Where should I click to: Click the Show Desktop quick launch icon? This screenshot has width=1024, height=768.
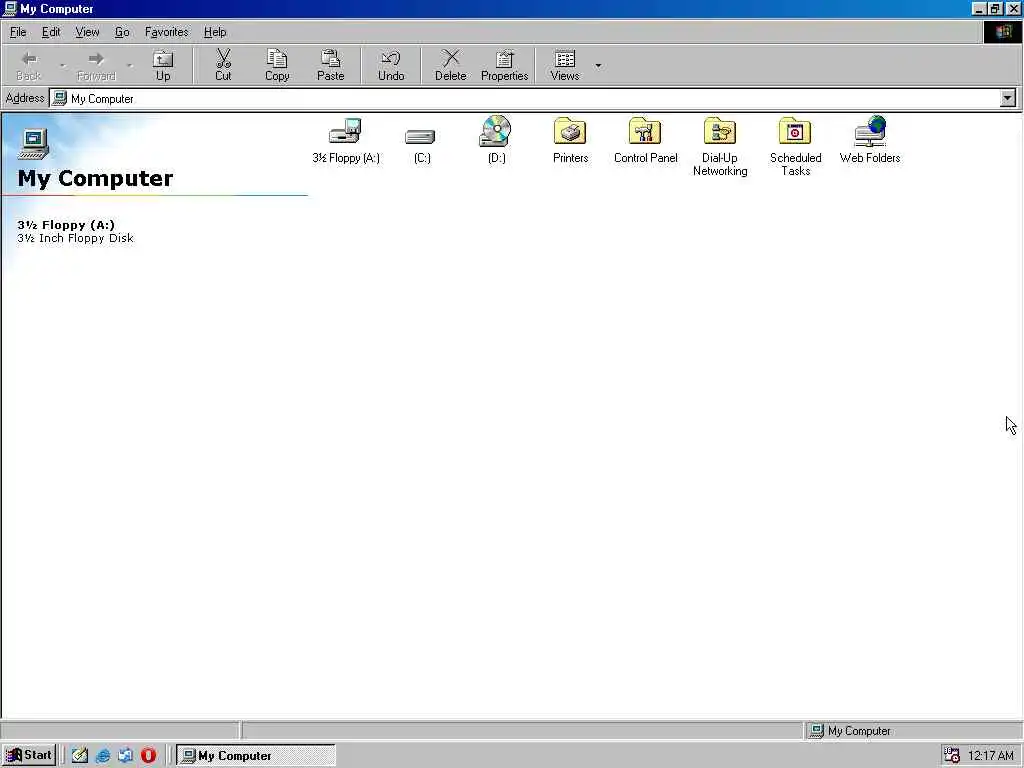point(80,756)
